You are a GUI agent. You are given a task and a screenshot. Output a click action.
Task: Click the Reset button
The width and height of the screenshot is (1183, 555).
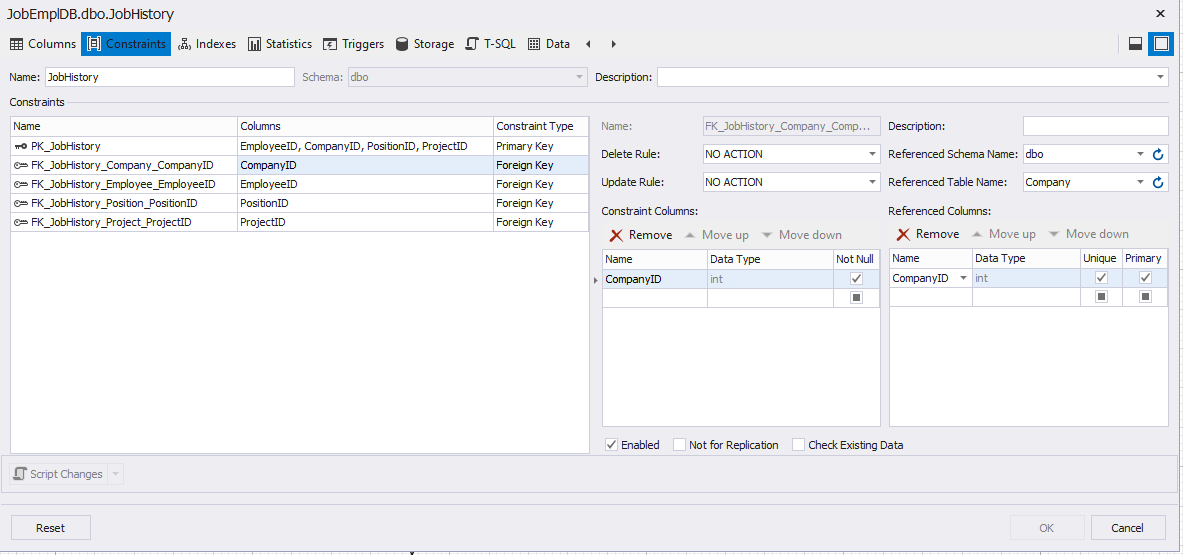(51, 528)
